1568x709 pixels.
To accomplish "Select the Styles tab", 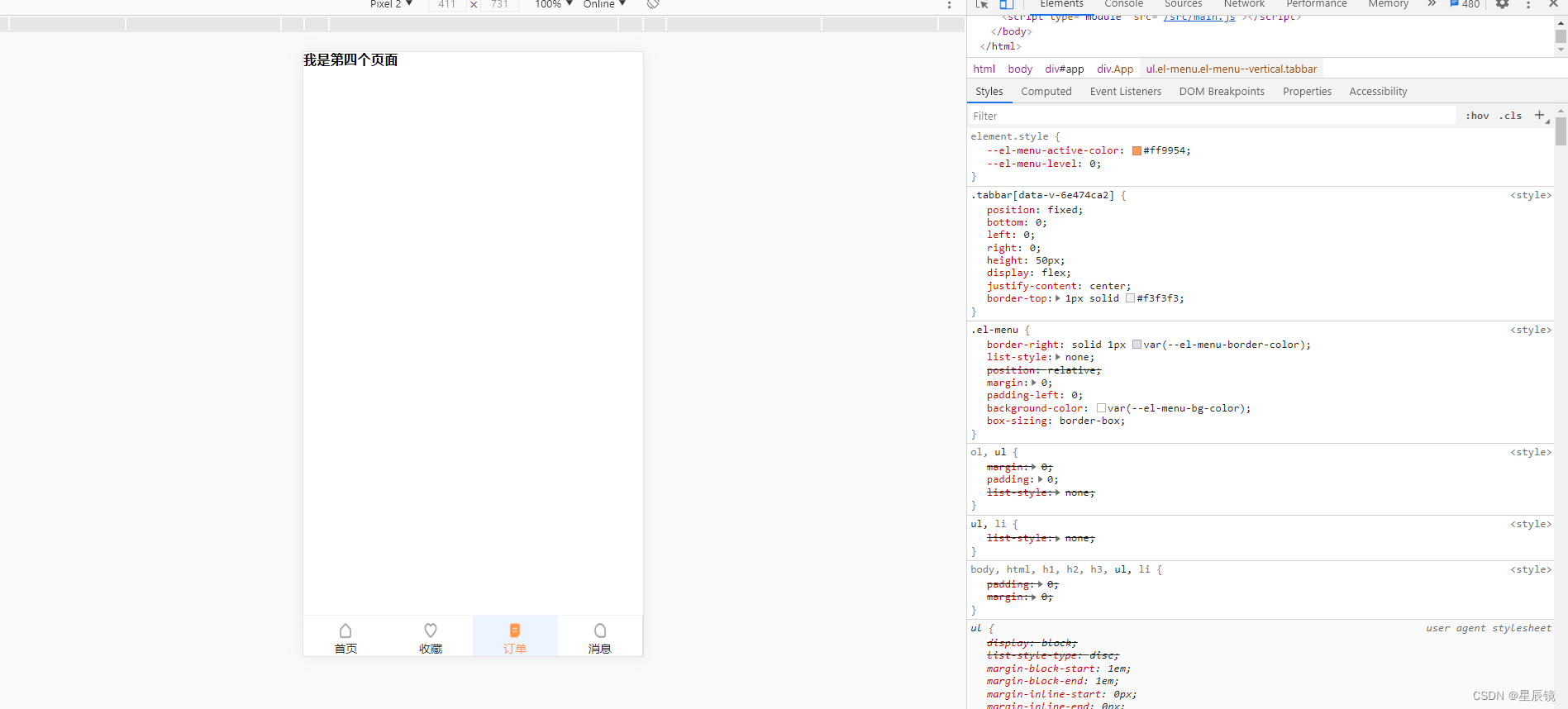I will [x=989, y=92].
